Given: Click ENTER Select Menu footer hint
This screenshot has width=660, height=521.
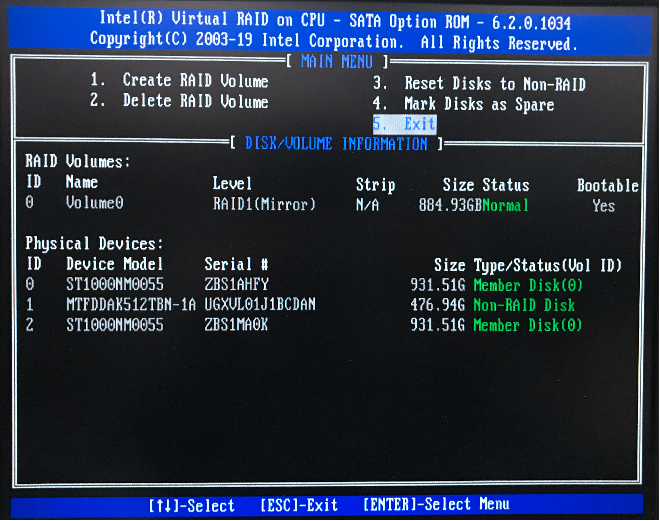Looking at the screenshot, I should click(436, 505).
